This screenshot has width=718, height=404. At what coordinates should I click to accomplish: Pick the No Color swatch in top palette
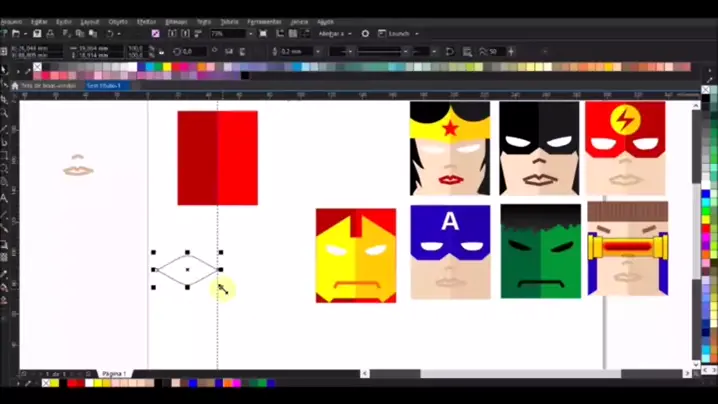38,67
